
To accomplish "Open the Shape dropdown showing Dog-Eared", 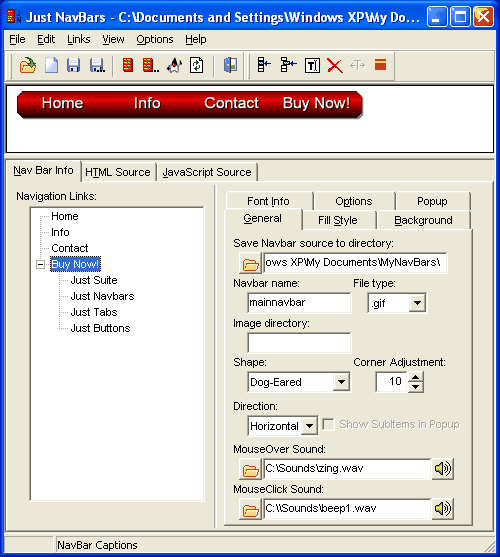I will point(341,382).
